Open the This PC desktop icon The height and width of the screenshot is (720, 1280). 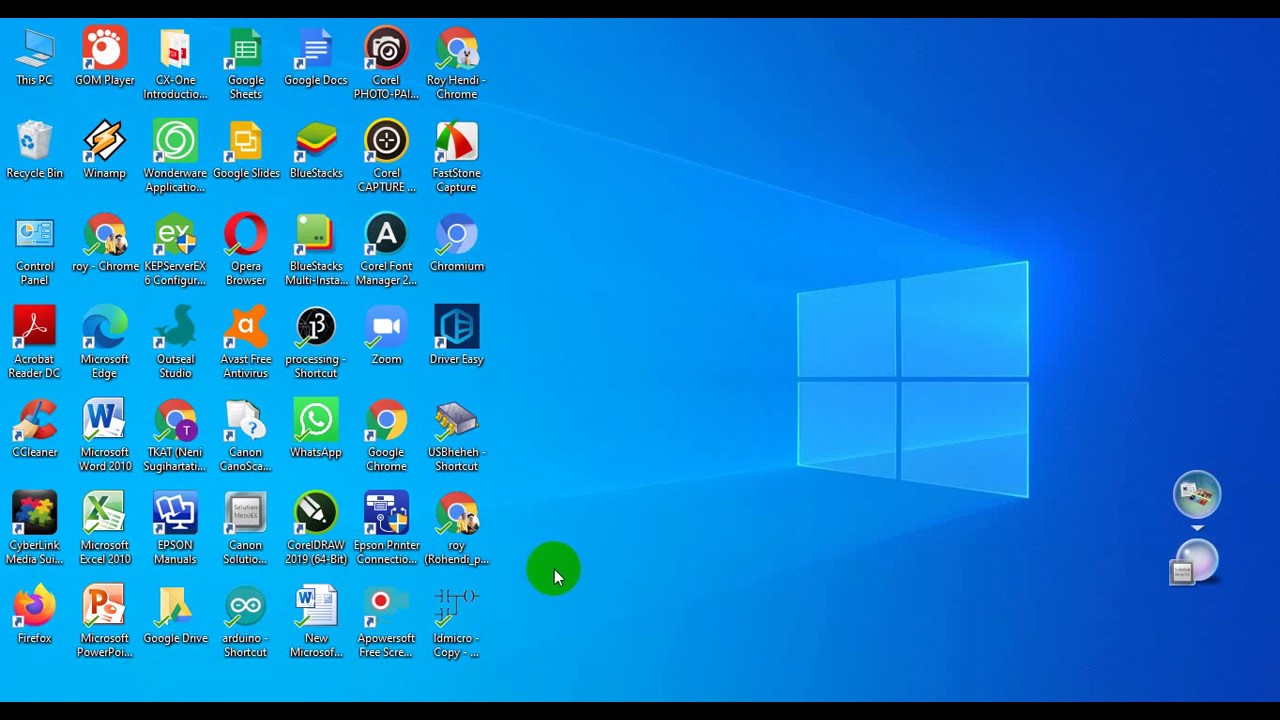point(35,58)
